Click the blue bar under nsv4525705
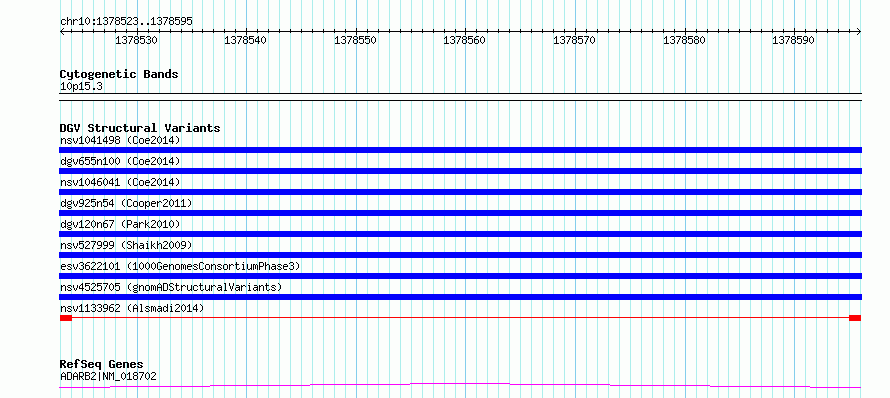 click(x=460, y=297)
